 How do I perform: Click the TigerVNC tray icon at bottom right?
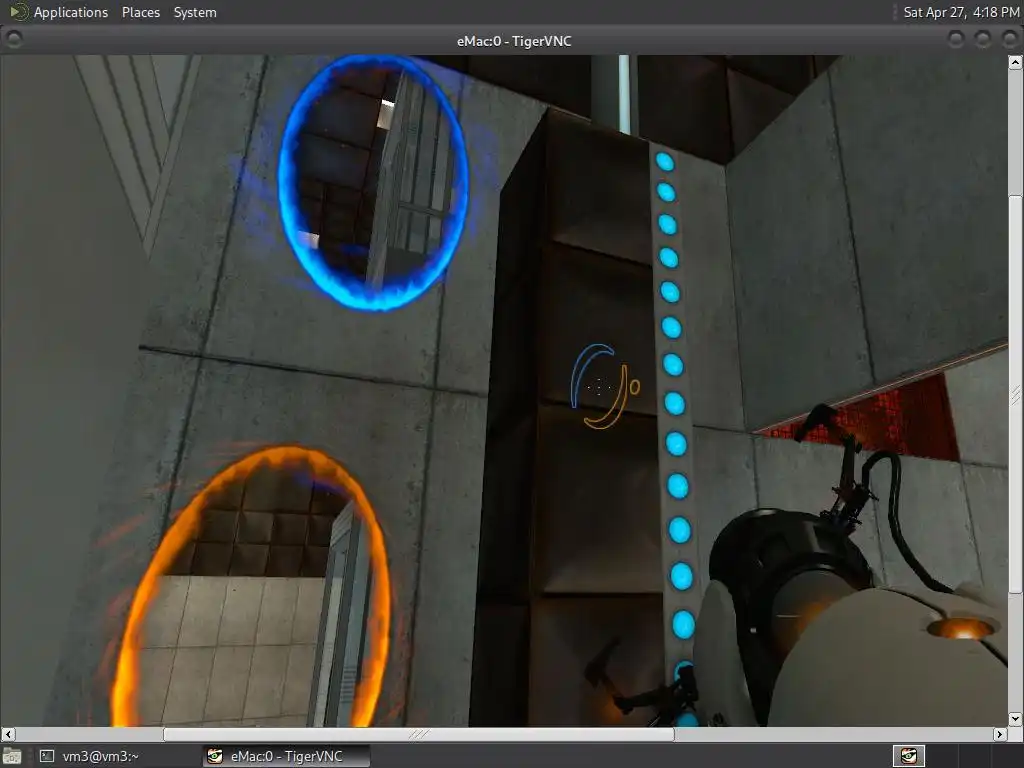[x=908, y=756]
